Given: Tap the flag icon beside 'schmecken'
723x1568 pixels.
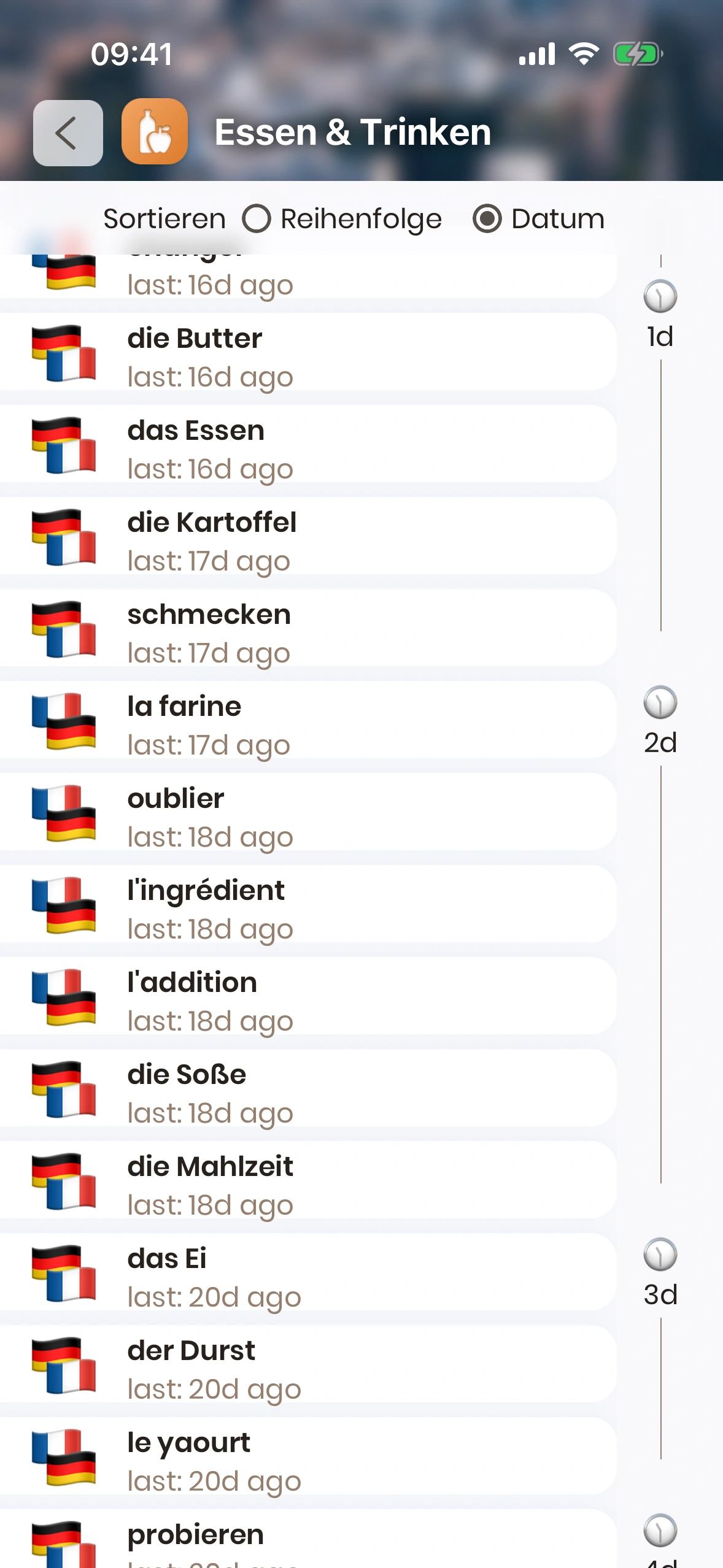Looking at the screenshot, I should [64, 629].
